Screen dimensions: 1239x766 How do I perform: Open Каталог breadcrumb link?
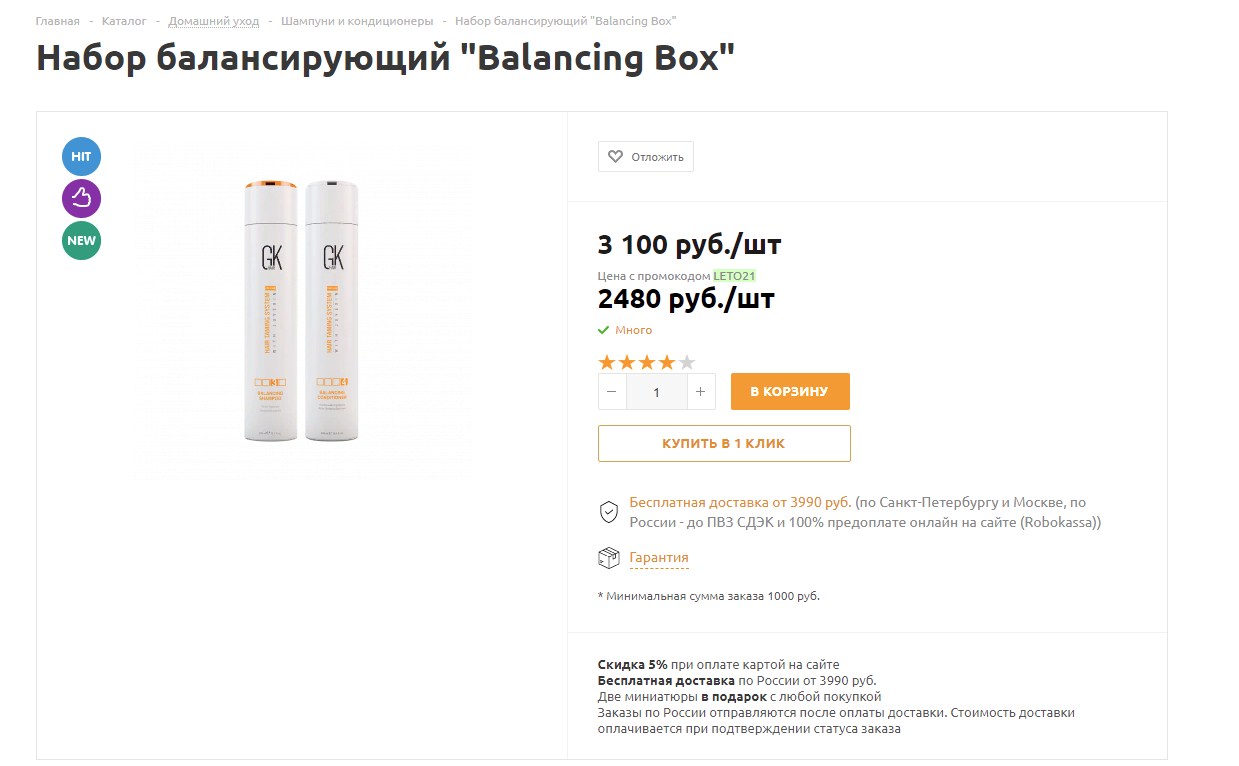[124, 21]
